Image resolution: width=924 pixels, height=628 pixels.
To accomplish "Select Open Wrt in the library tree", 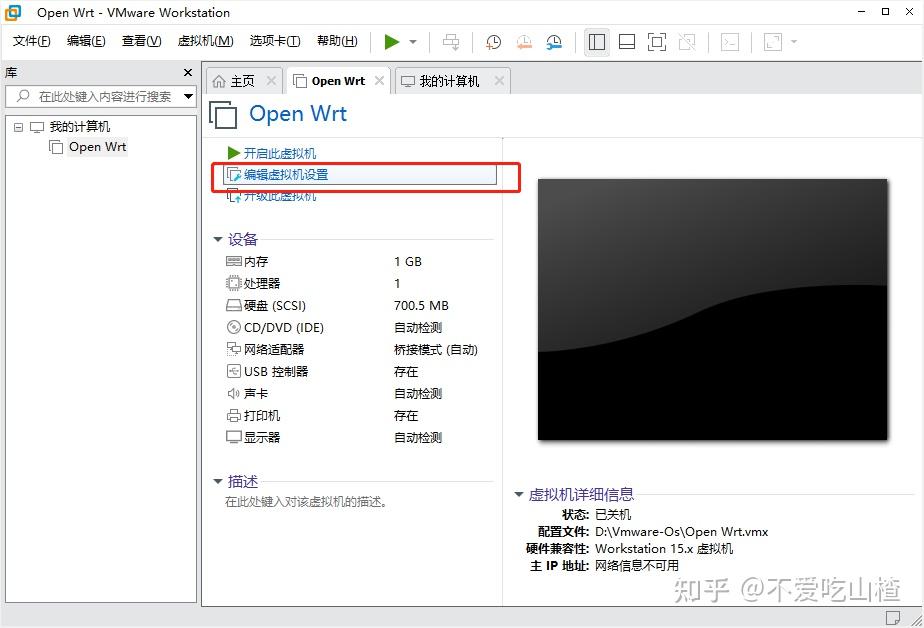I will tap(97, 147).
